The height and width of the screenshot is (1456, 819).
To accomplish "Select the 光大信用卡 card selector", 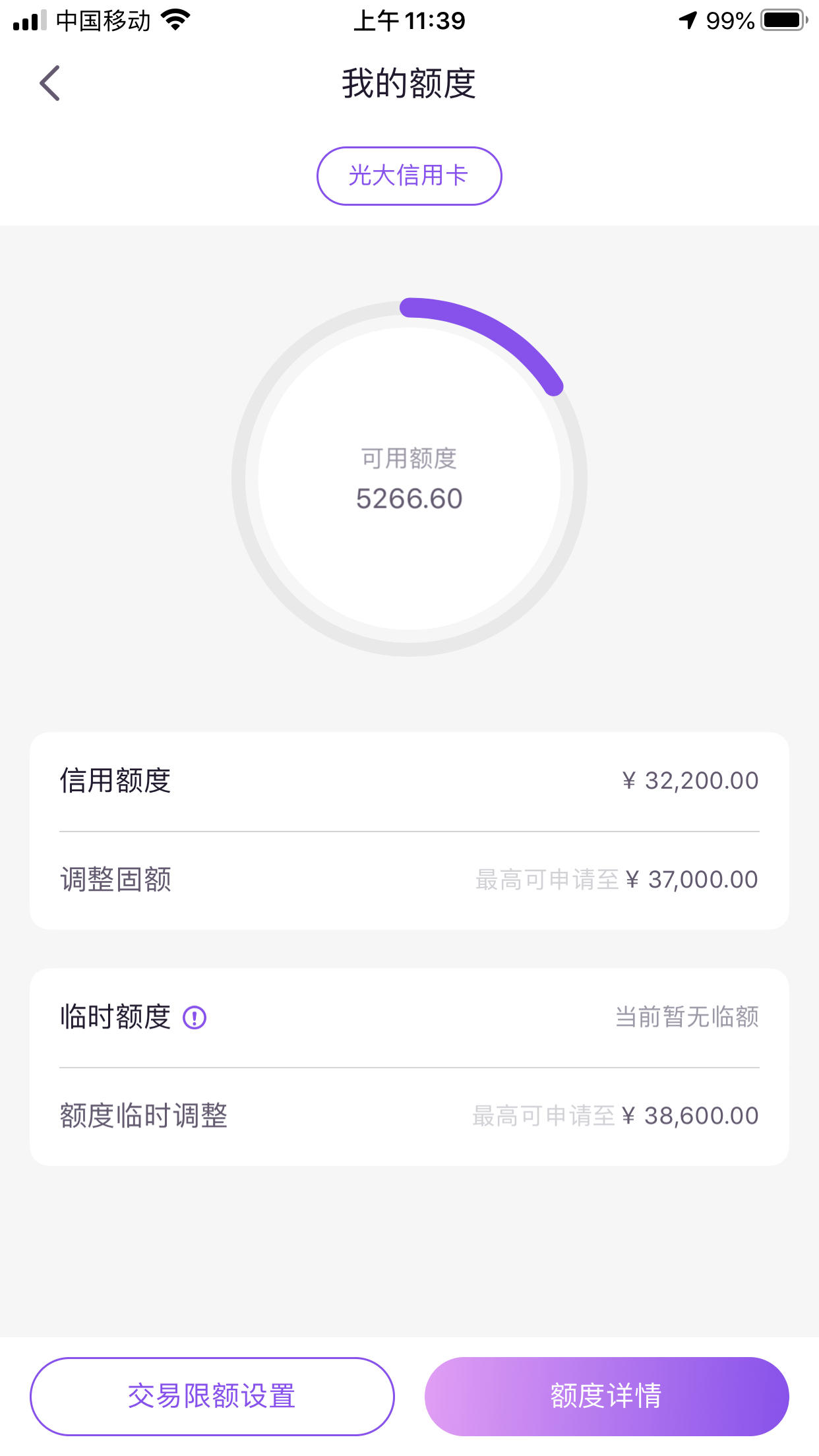I will coord(409,176).
